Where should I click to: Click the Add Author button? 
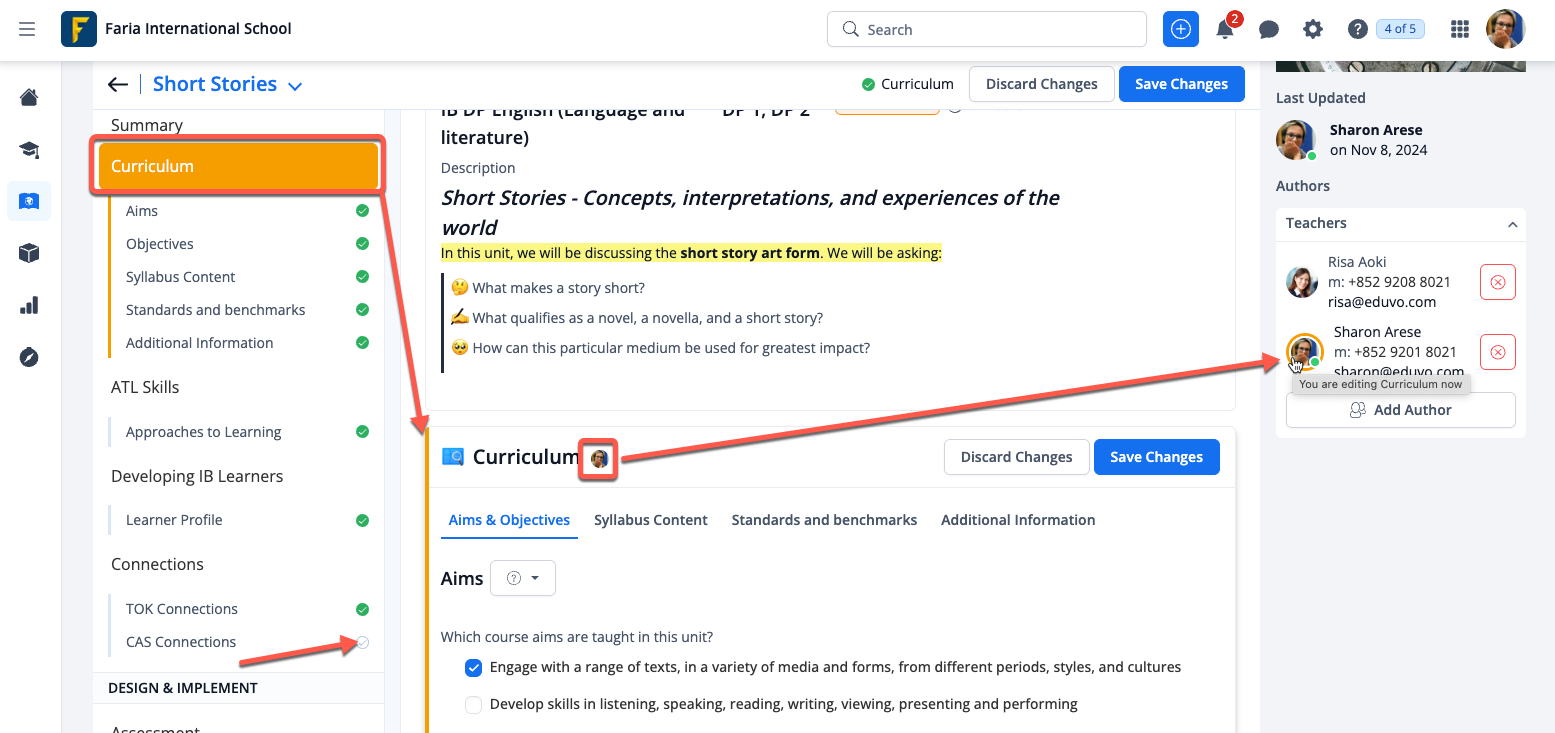point(1400,410)
